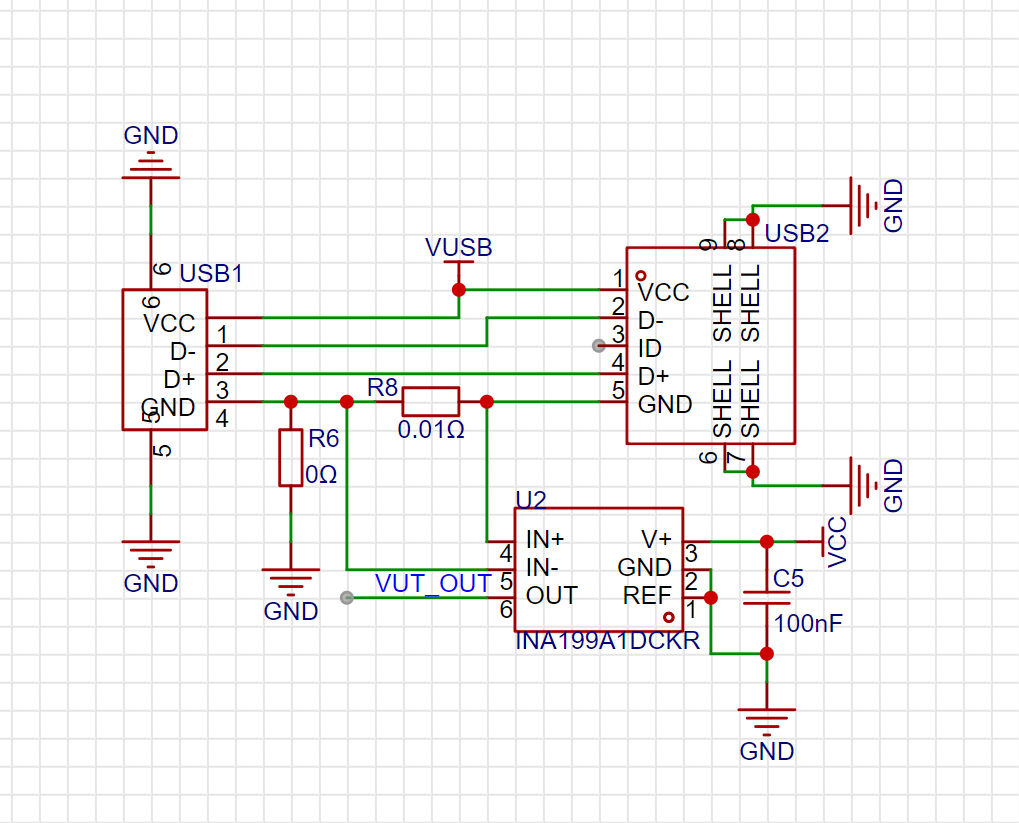Screen dimensions: 1019x823
Task: Click the VUSB power flag symbol
Action: (459, 268)
